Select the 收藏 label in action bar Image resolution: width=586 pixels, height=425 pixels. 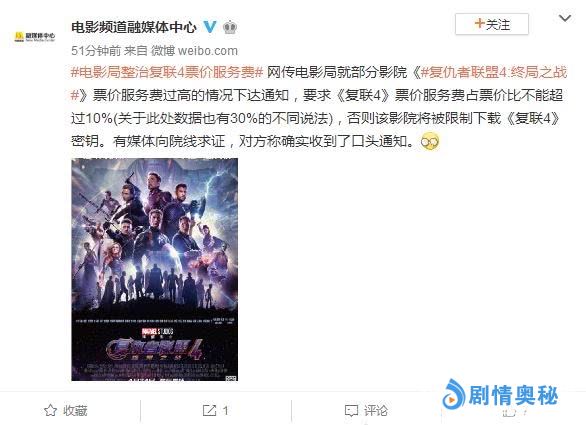tap(75, 410)
